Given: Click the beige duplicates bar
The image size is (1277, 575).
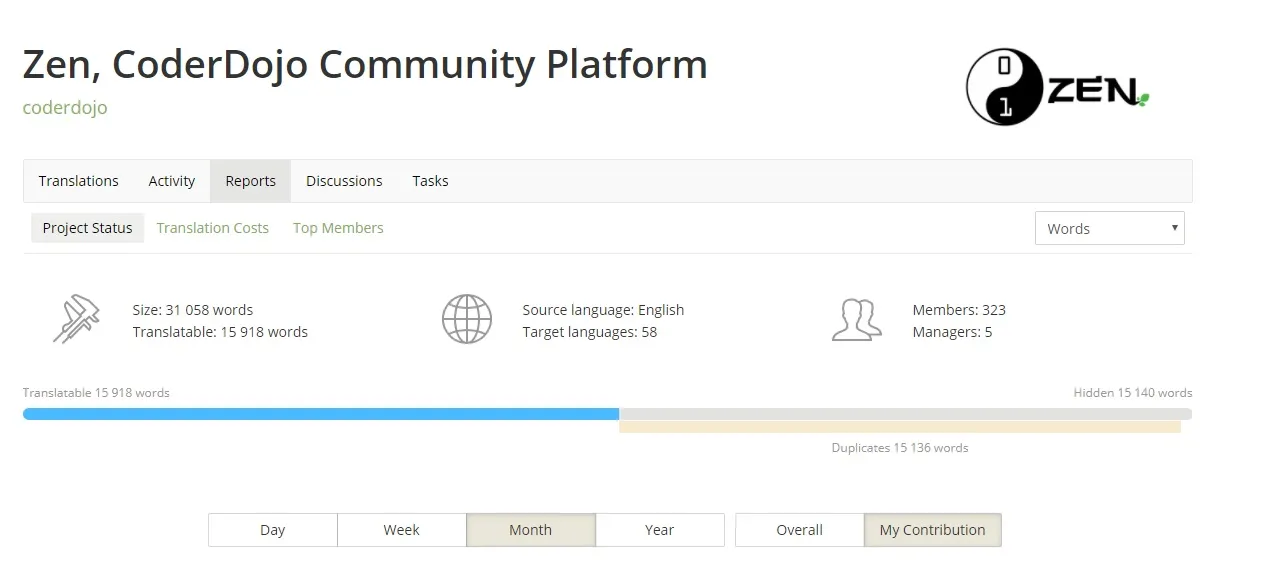Looking at the screenshot, I should (x=900, y=427).
